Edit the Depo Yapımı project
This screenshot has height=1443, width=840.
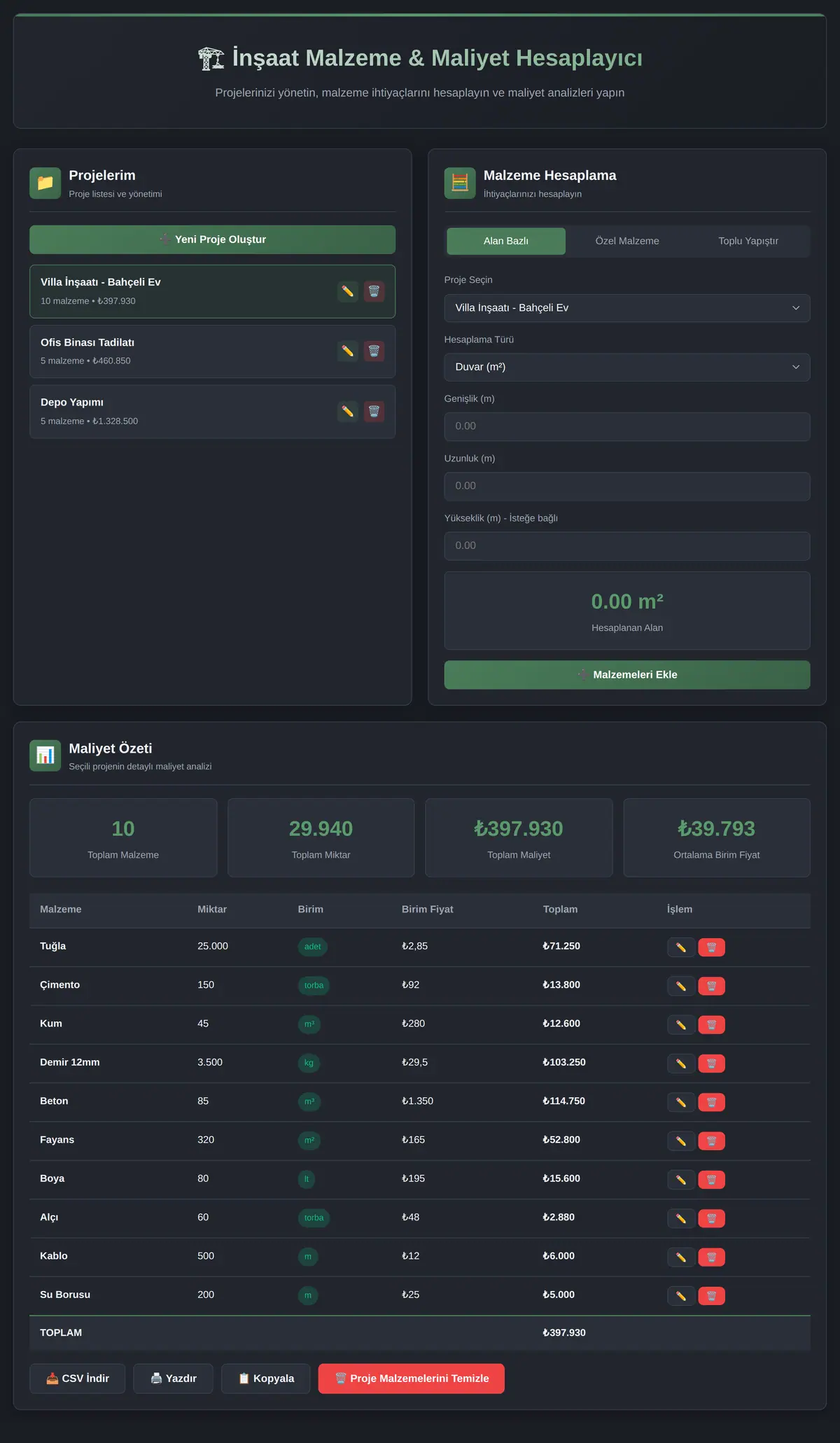tap(348, 411)
